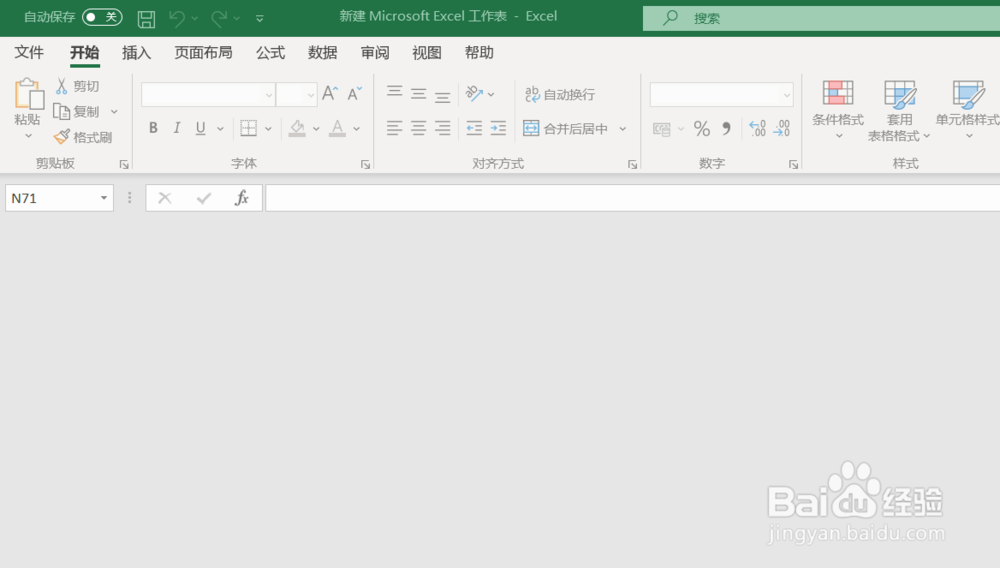Click the Save icon in the title bar
Image resolution: width=1000 pixels, height=568 pixels.
coord(146,18)
